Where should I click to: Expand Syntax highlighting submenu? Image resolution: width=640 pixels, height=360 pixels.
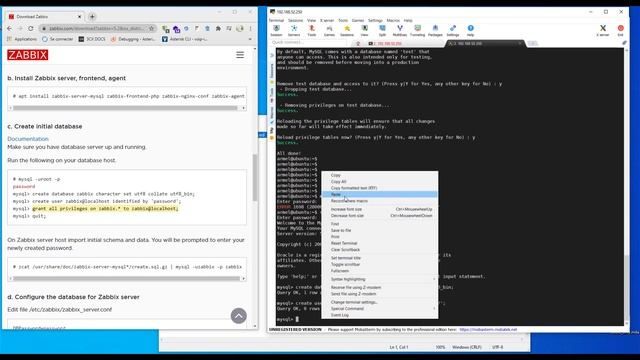(x=380, y=279)
